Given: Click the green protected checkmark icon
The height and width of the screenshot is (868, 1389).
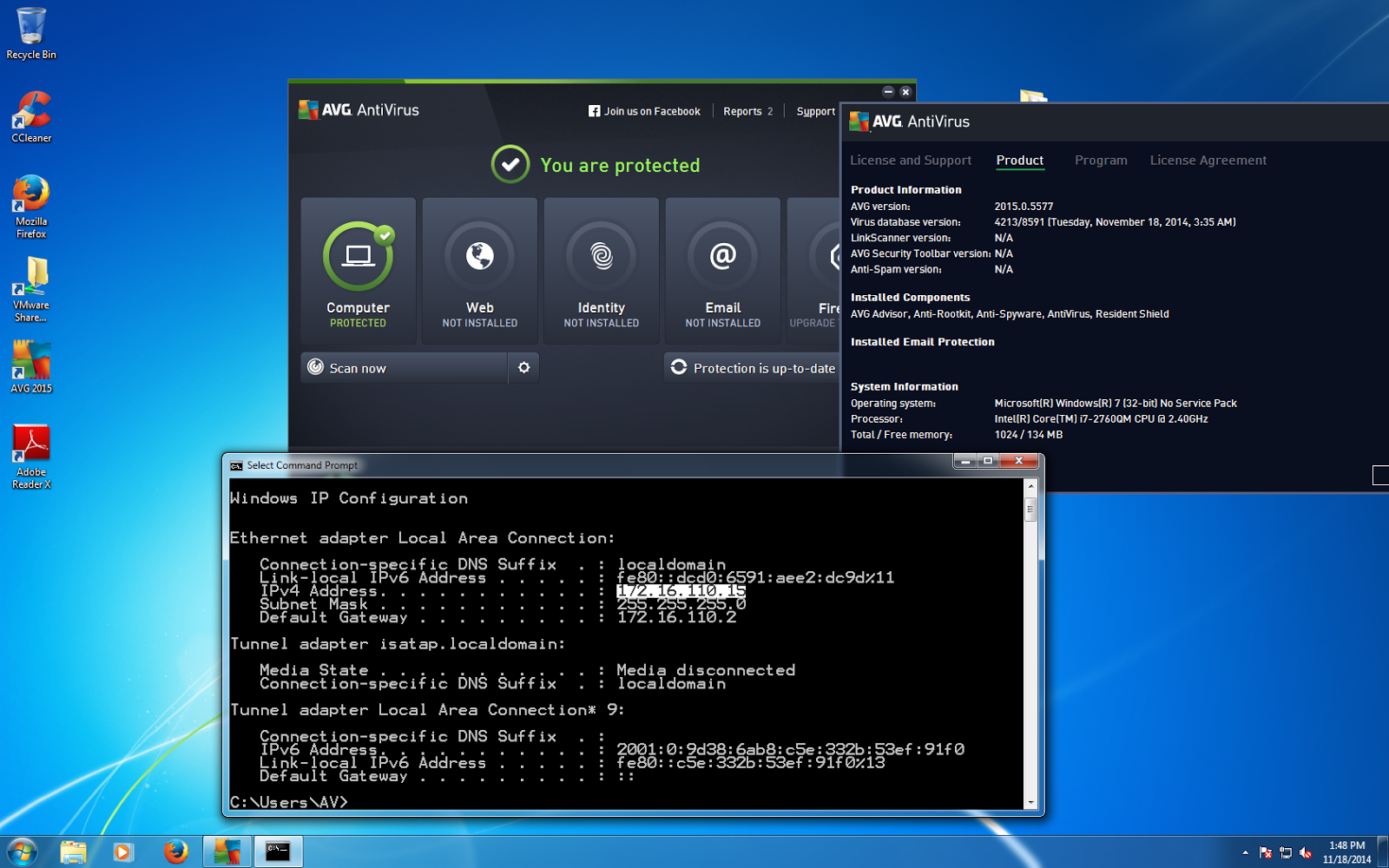Looking at the screenshot, I should tap(510, 164).
